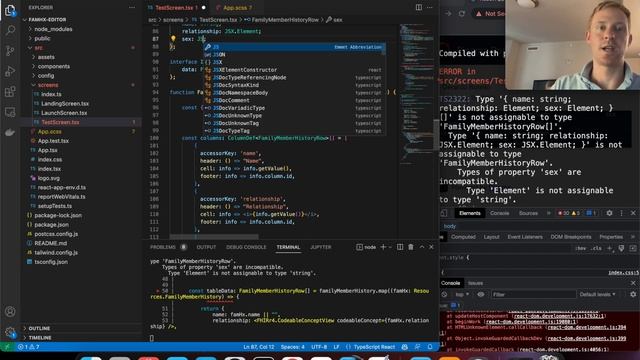The width and height of the screenshot is (640, 360).
Task: Kill terminal with trash icon
Action: click(411, 247)
